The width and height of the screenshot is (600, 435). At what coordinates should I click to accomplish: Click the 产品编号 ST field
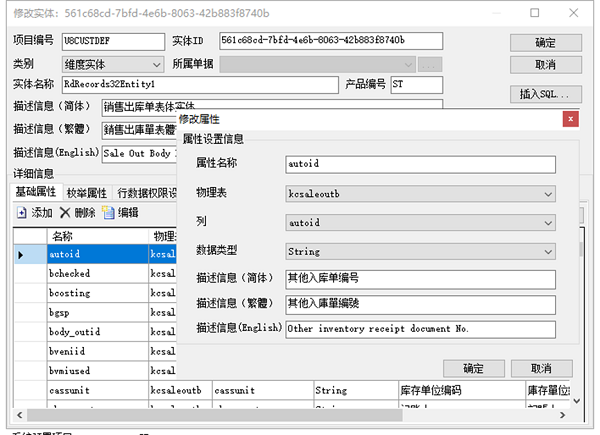coord(417,85)
